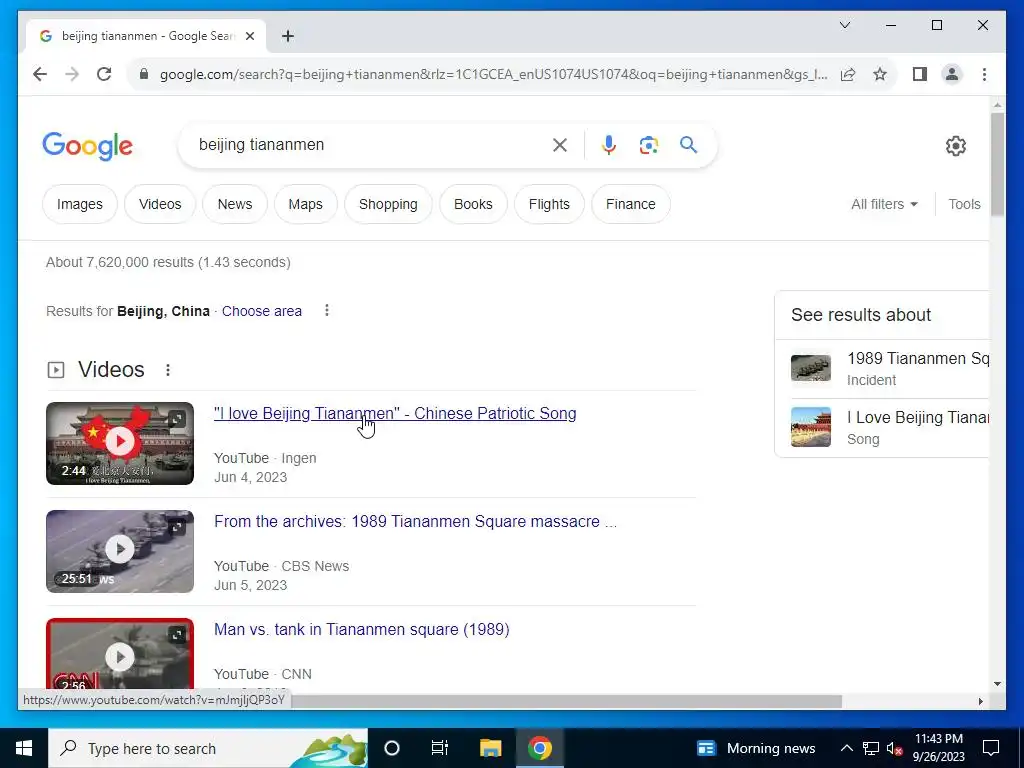
Task: Open the 1989 Tiananmen Square massacre archive link
Action: click(415, 522)
